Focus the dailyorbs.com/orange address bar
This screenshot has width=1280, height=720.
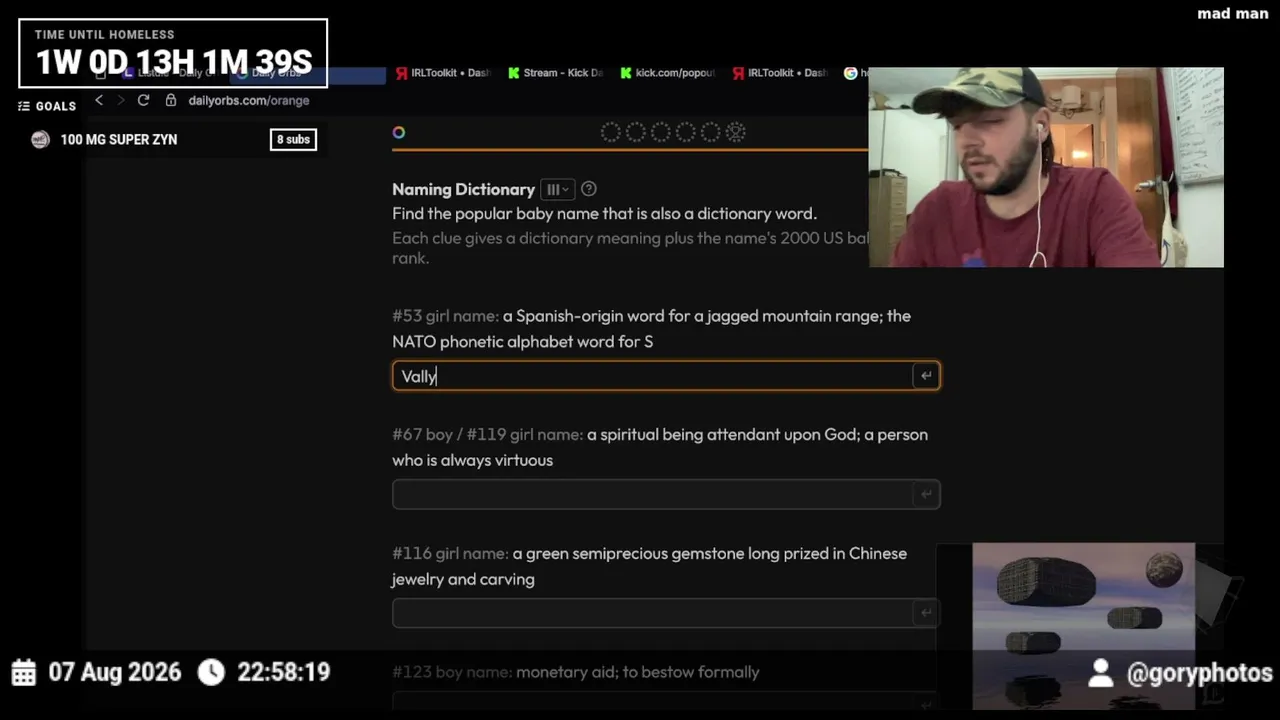click(249, 100)
